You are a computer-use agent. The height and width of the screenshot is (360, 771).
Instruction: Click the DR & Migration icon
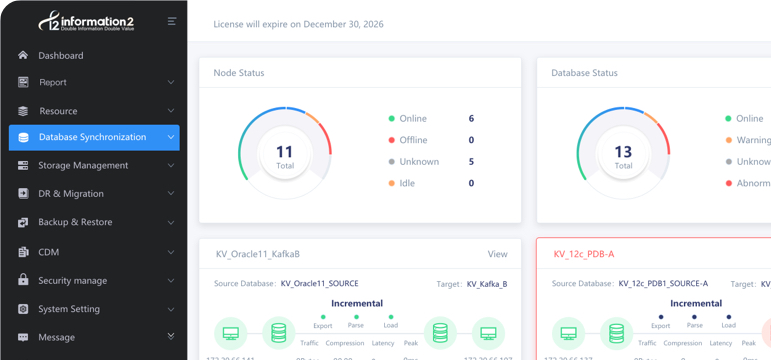[23, 193]
